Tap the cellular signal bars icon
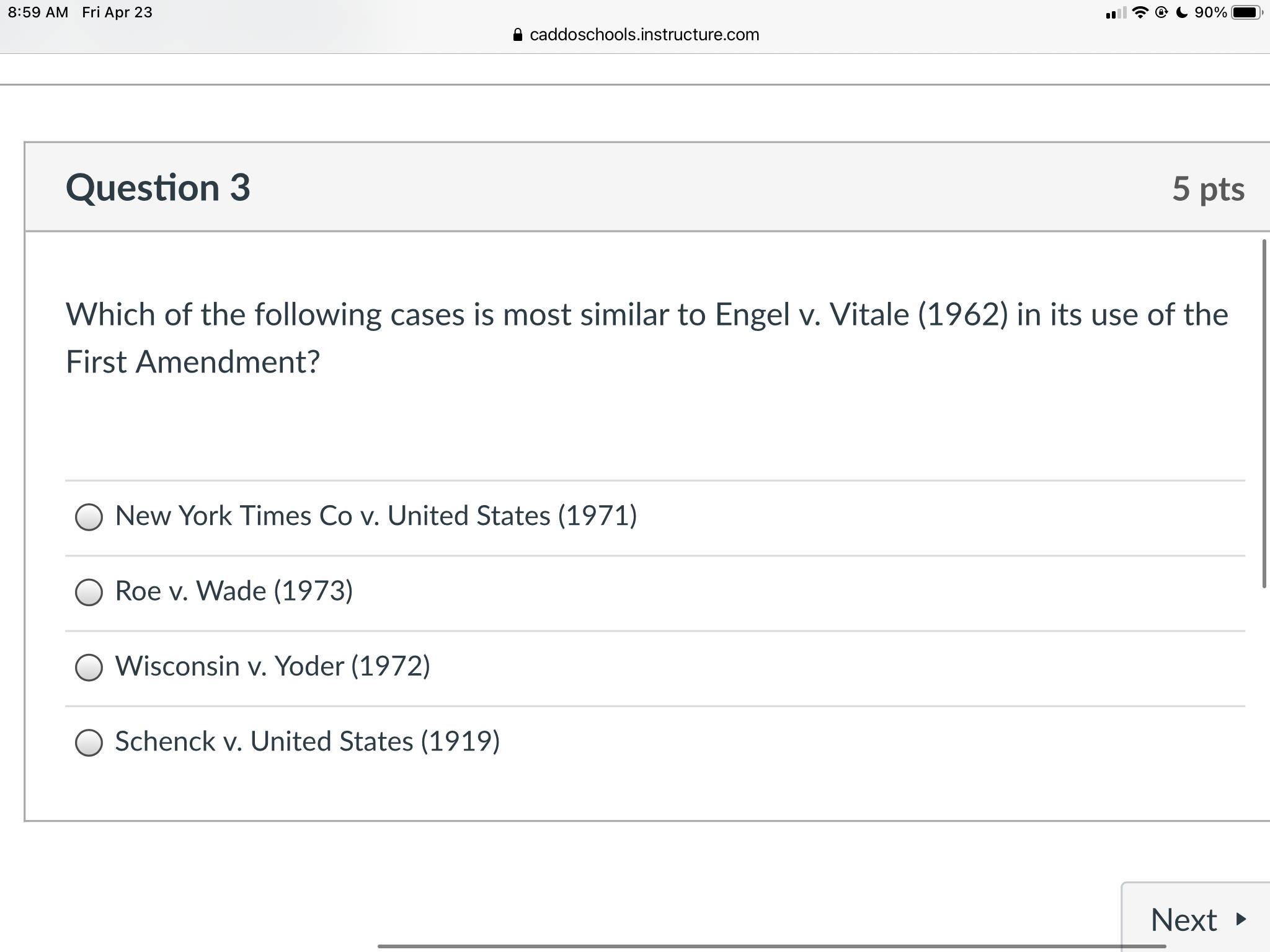Viewport: 1270px width, 952px height. coord(1116,13)
